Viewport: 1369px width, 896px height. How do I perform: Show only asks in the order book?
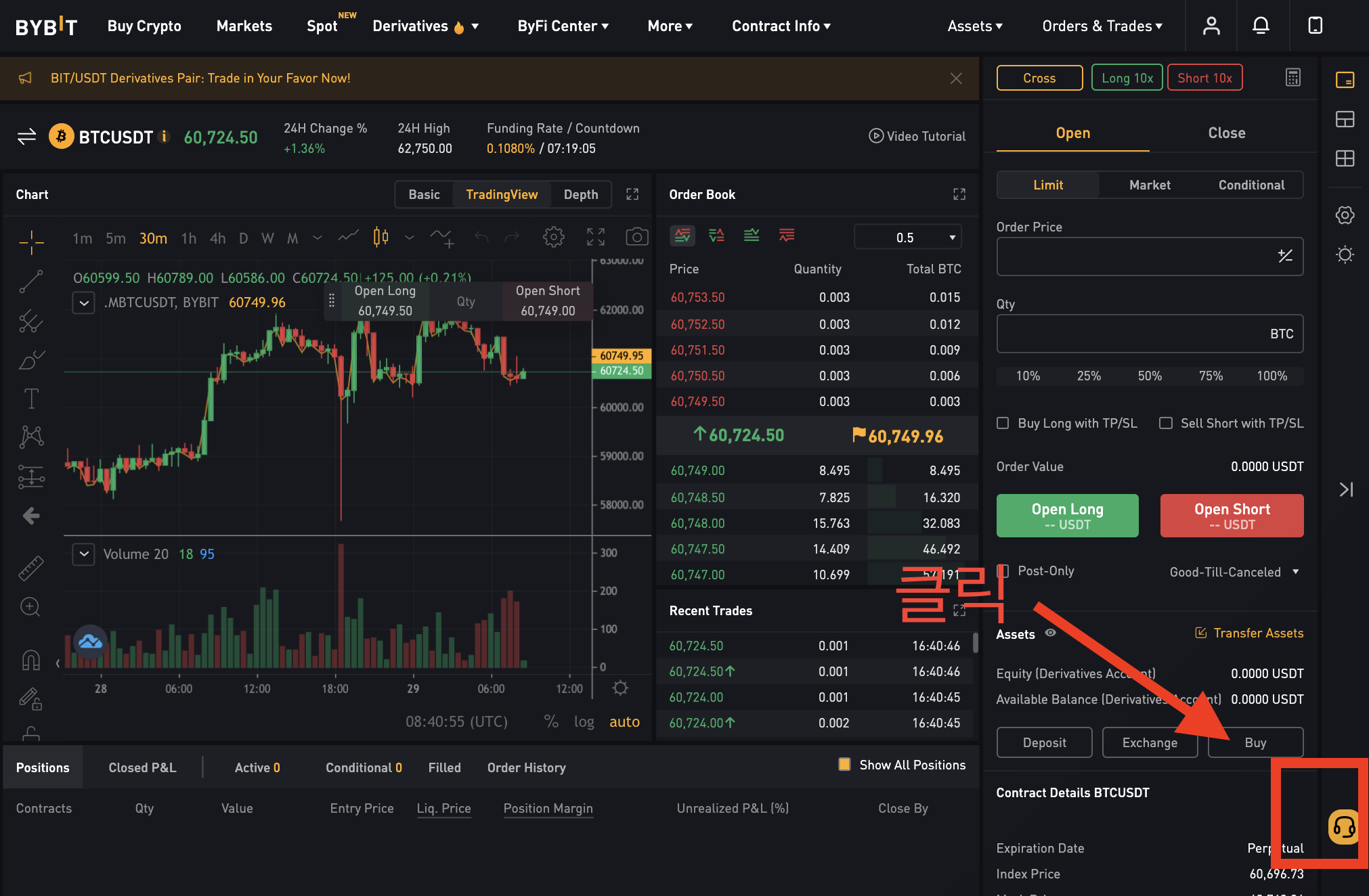pos(787,236)
